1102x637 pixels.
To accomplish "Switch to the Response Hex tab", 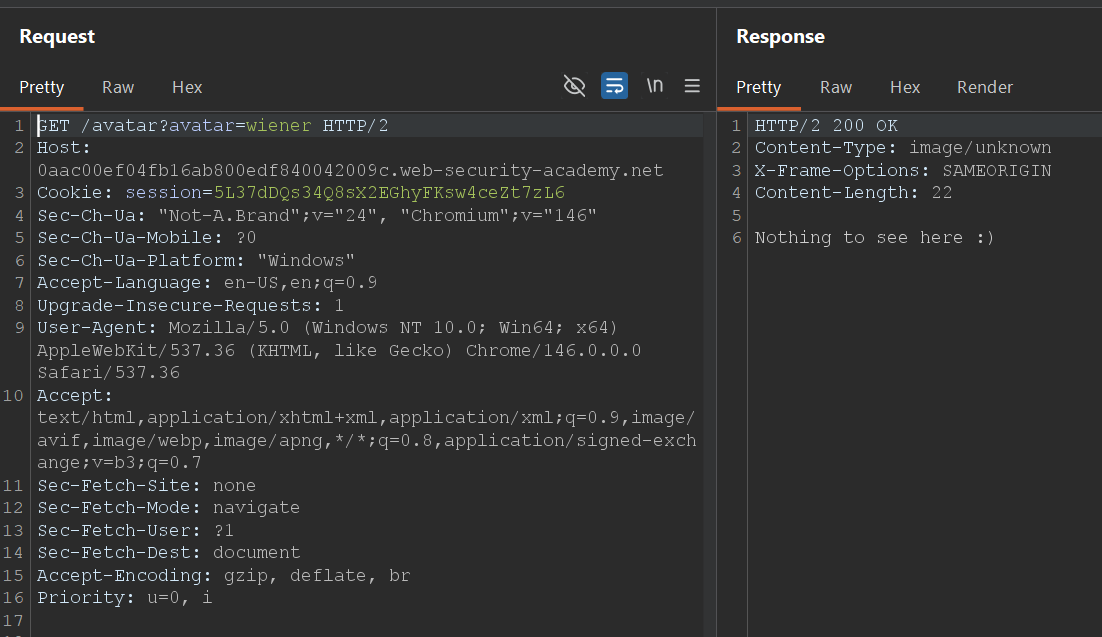I will [x=905, y=87].
